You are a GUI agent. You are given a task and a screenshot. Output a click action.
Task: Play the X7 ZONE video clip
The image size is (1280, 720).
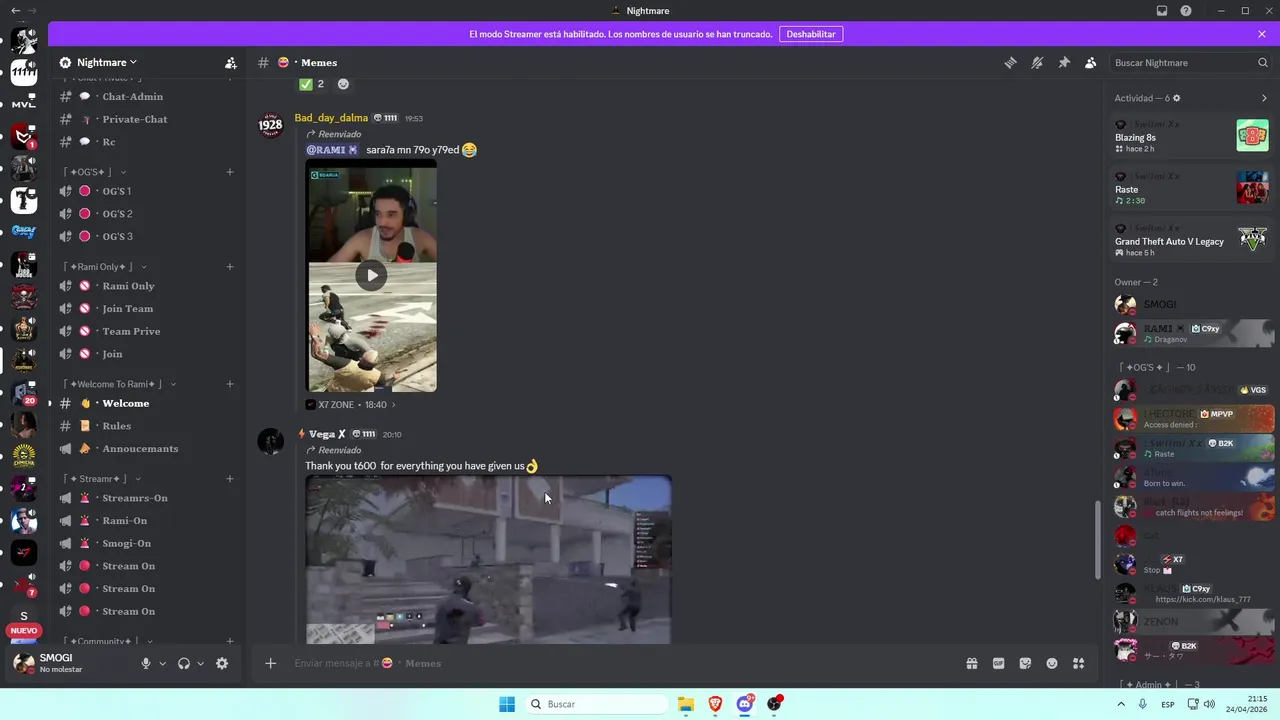point(371,276)
